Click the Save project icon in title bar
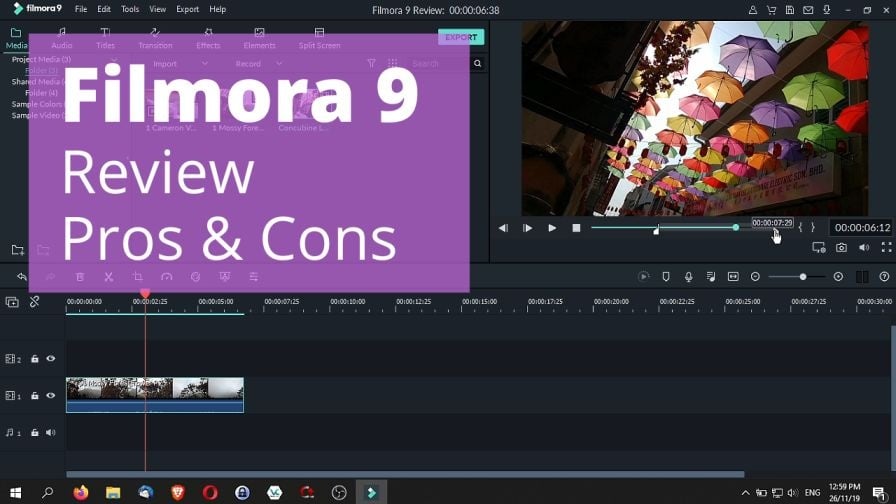The height and width of the screenshot is (504, 896). click(x=790, y=10)
